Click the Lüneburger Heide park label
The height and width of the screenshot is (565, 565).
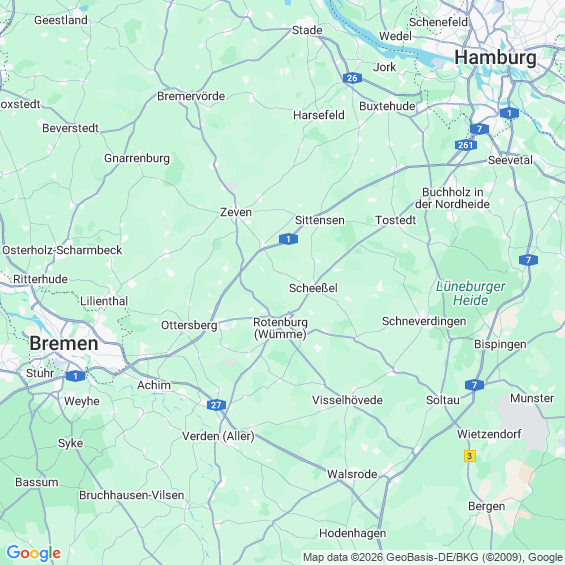pos(471,293)
